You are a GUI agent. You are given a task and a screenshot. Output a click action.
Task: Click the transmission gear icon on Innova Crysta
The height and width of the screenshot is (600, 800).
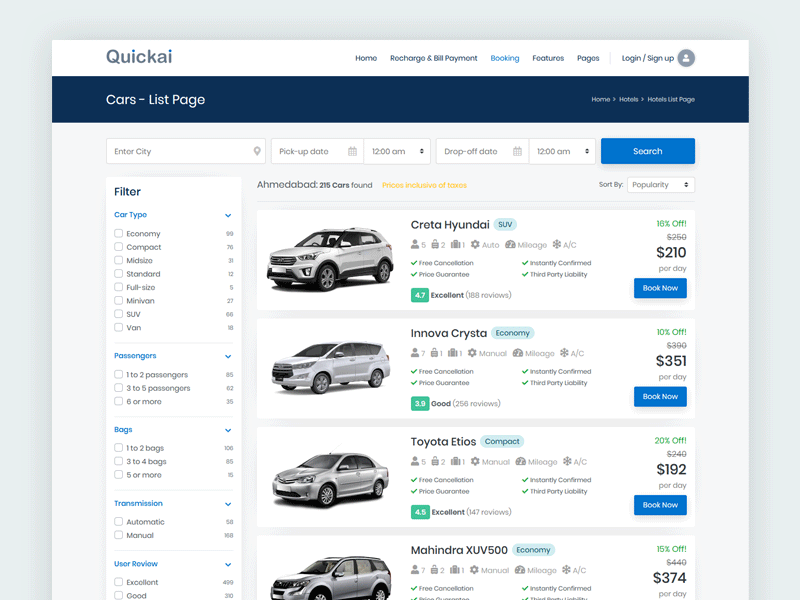click(472, 353)
